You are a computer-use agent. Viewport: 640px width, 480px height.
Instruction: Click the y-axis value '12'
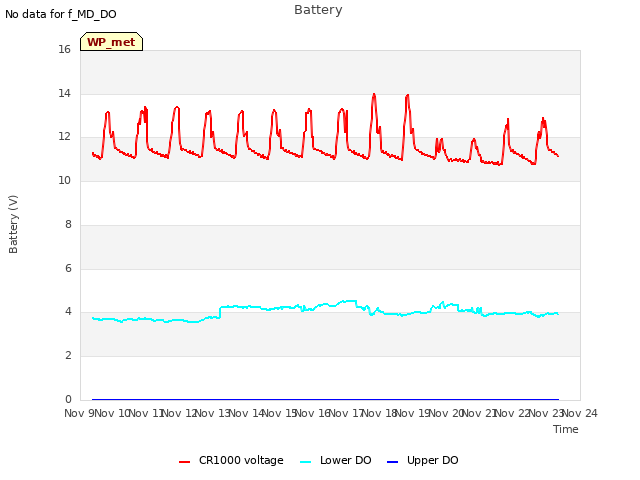pos(64,137)
